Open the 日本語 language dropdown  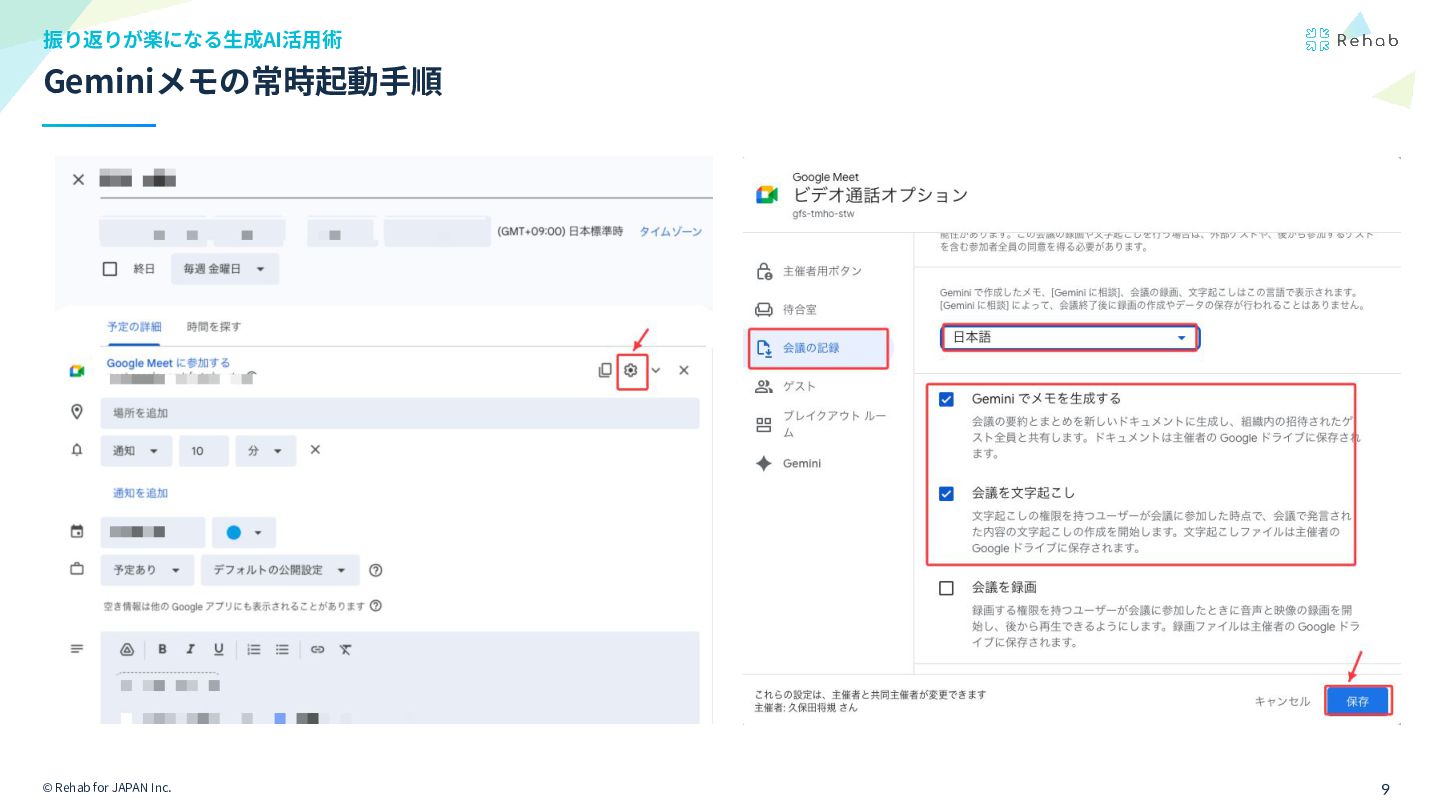(x=1070, y=338)
